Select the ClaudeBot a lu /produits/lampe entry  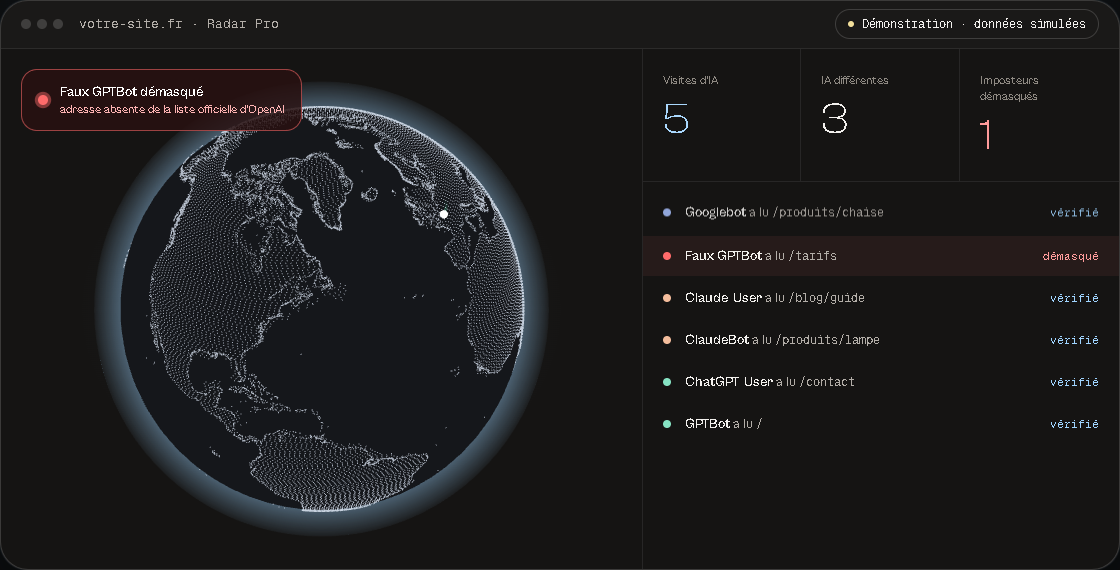click(881, 340)
